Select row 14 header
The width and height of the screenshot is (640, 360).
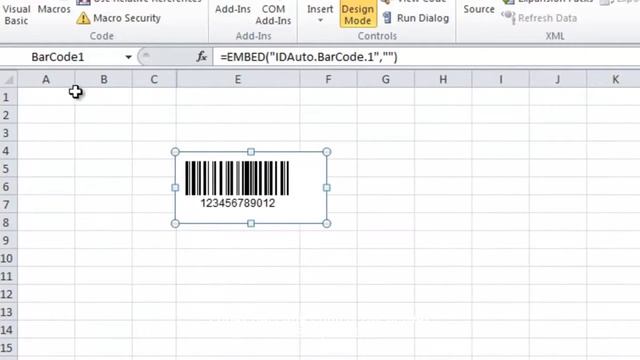(9, 330)
